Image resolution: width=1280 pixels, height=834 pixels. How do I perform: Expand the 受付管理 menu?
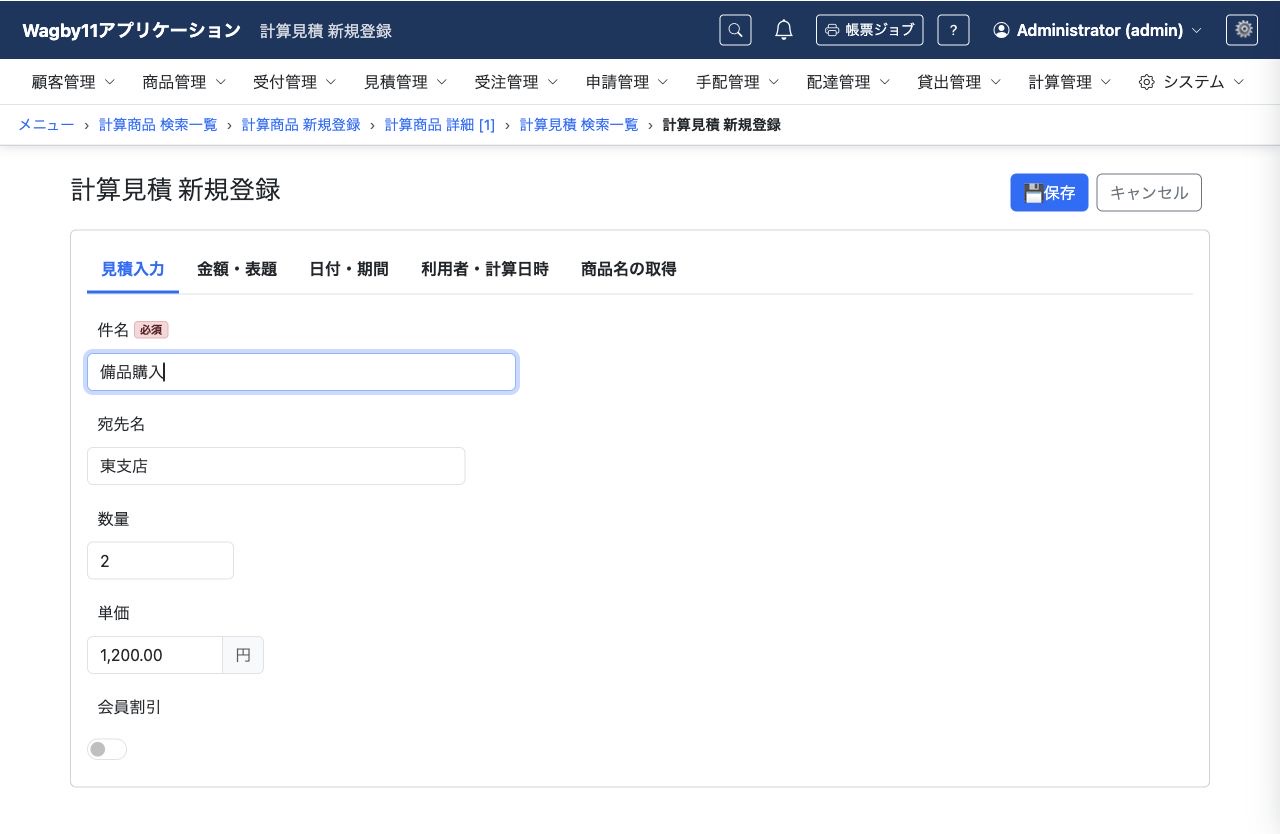click(x=295, y=82)
